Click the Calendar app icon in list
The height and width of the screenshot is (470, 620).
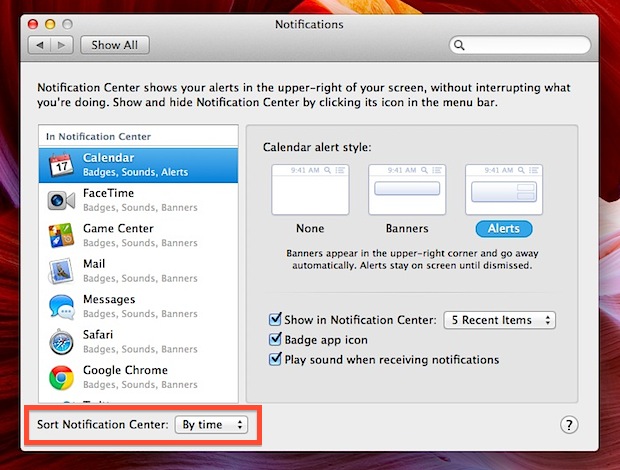point(61,165)
